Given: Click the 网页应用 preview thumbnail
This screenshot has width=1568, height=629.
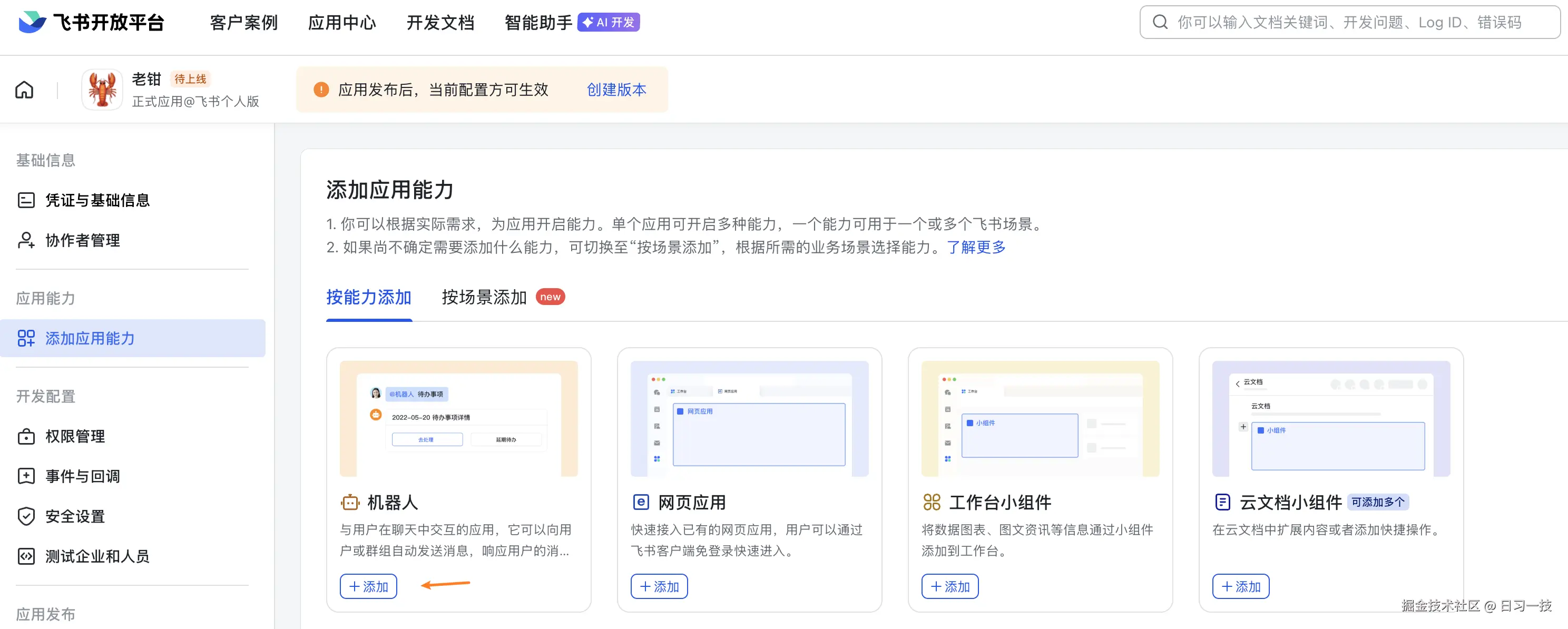Looking at the screenshot, I should click(749, 418).
